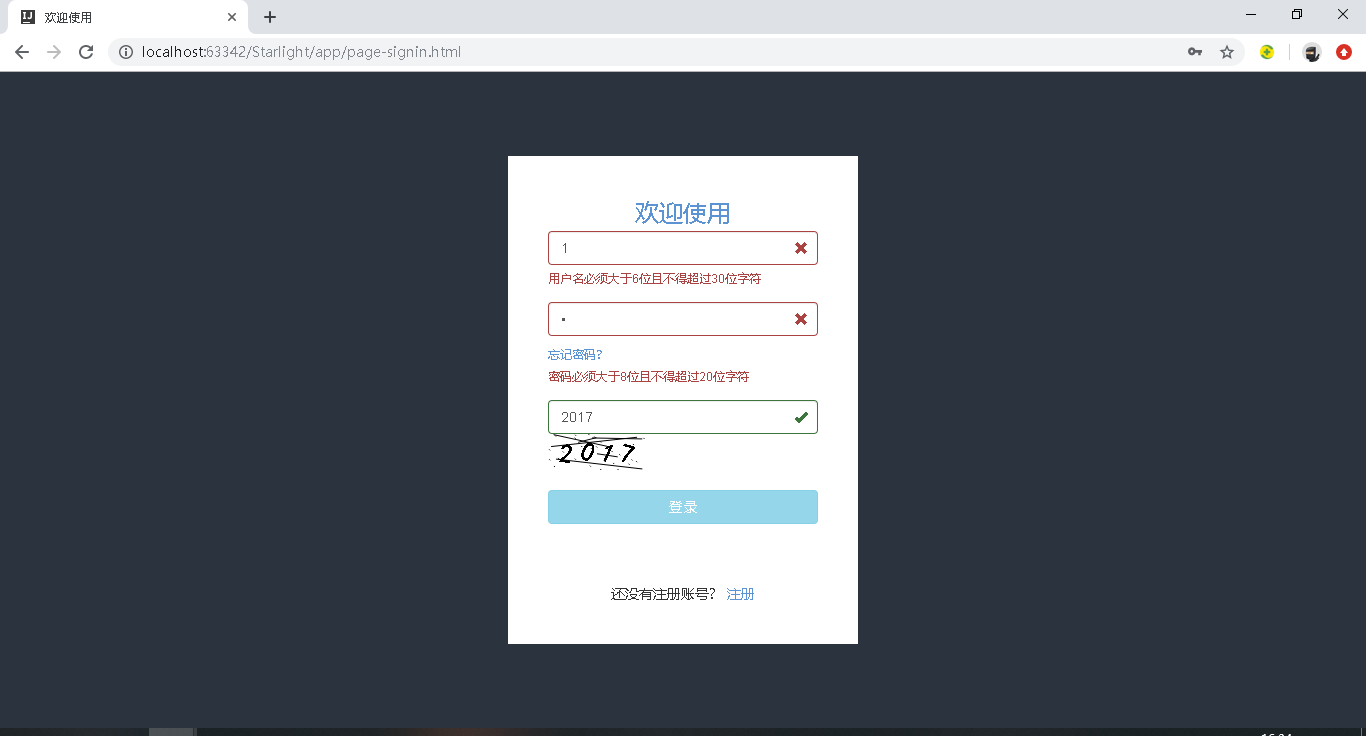Click the 2017 captcha image
Screen dimensions: 1366x736
[597, 452]
